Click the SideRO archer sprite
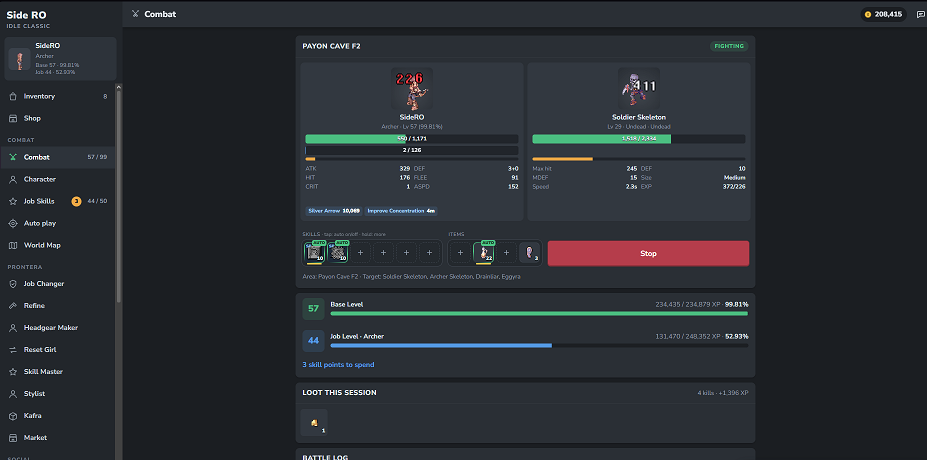927x460 pixels. pyautogui.click(x=412, y=89)
